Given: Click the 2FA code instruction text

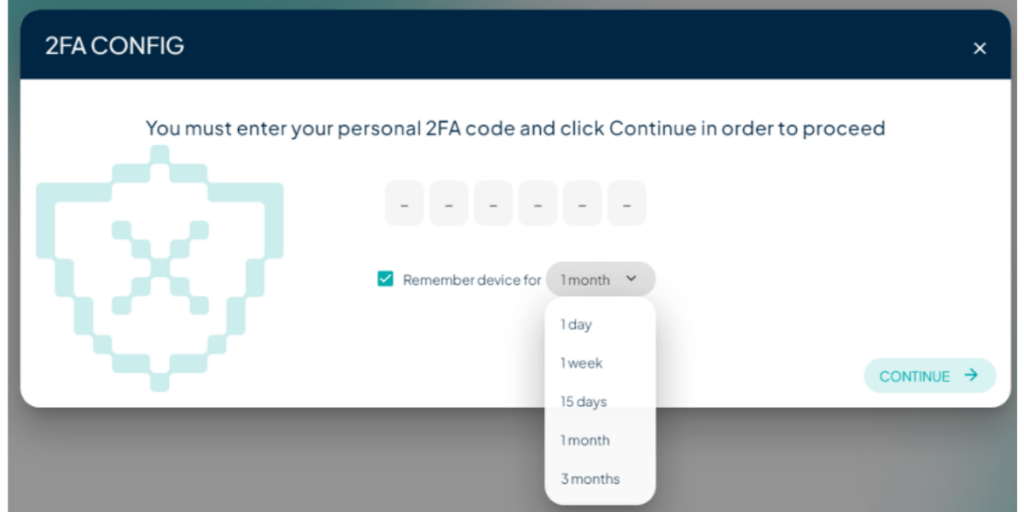Looking at the screenshot, I should (515, 128).
